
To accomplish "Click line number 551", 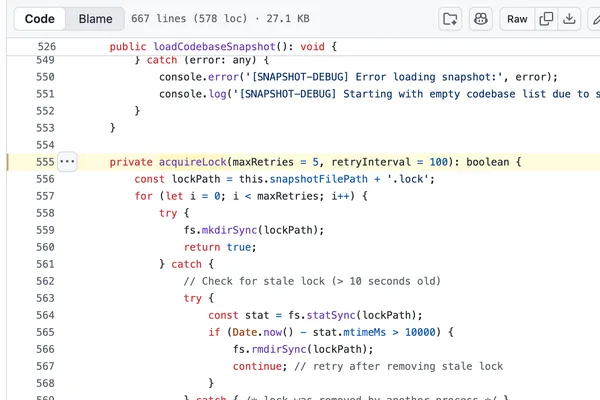I will (45, 94).
